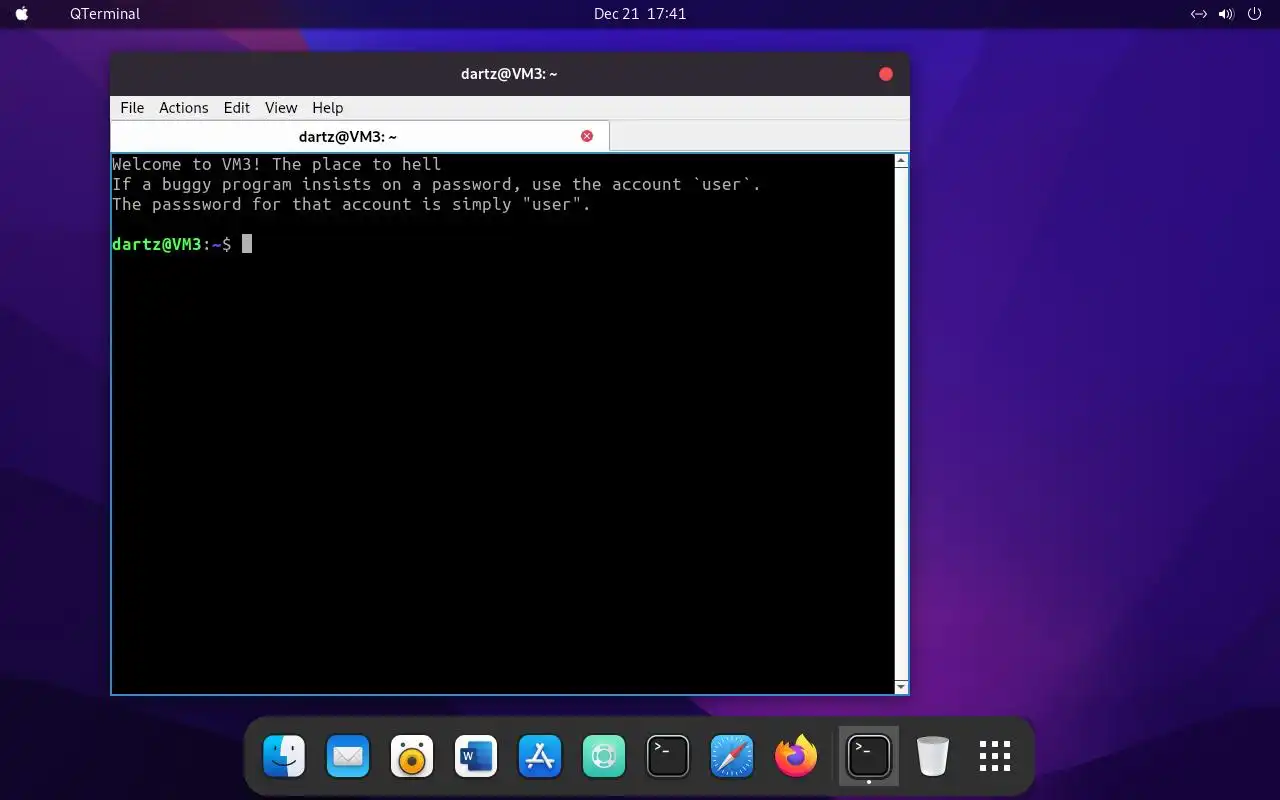Viewport: 1280px width, 800px height.
Task: Click the 'Welcome to VM3! The place to hell' line
Action: coord(277,164)
